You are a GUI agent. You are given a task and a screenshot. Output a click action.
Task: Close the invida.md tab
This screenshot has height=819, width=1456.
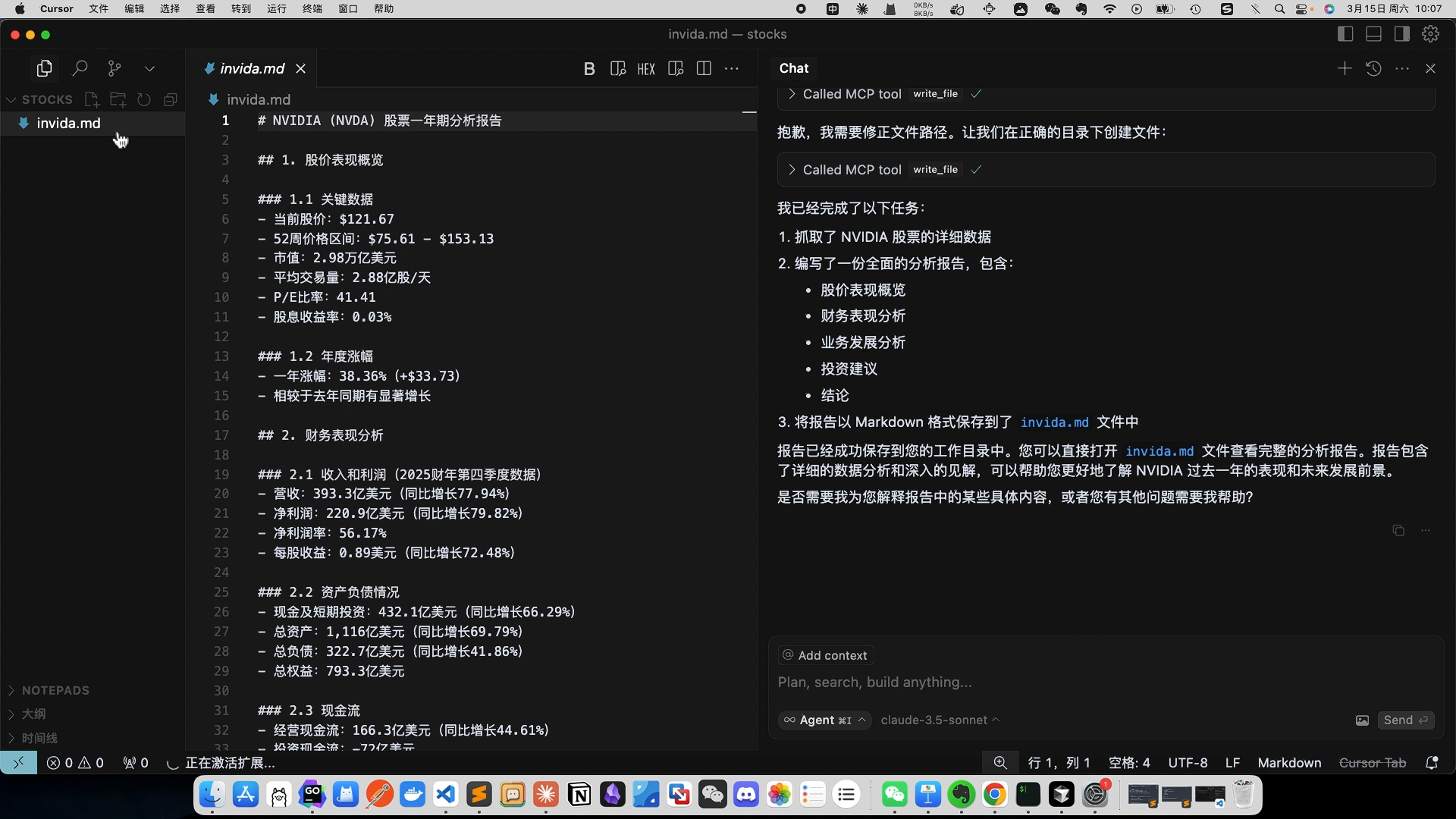point(301,68)
